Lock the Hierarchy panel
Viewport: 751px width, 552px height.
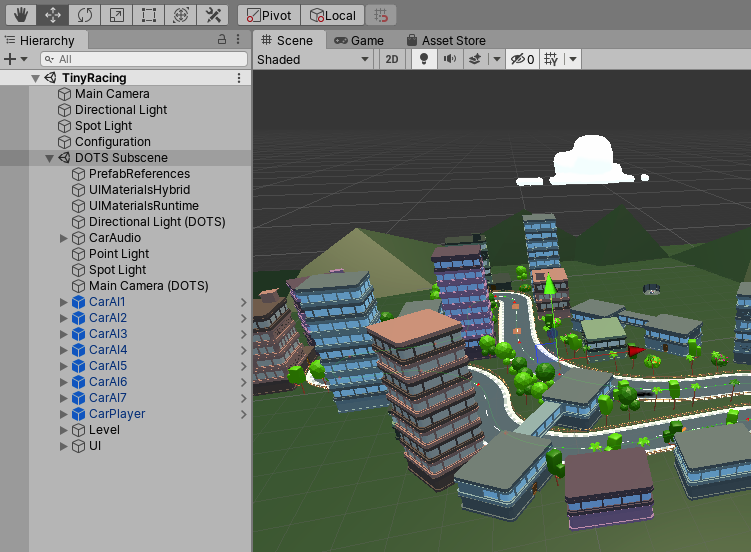click(222, 39)
